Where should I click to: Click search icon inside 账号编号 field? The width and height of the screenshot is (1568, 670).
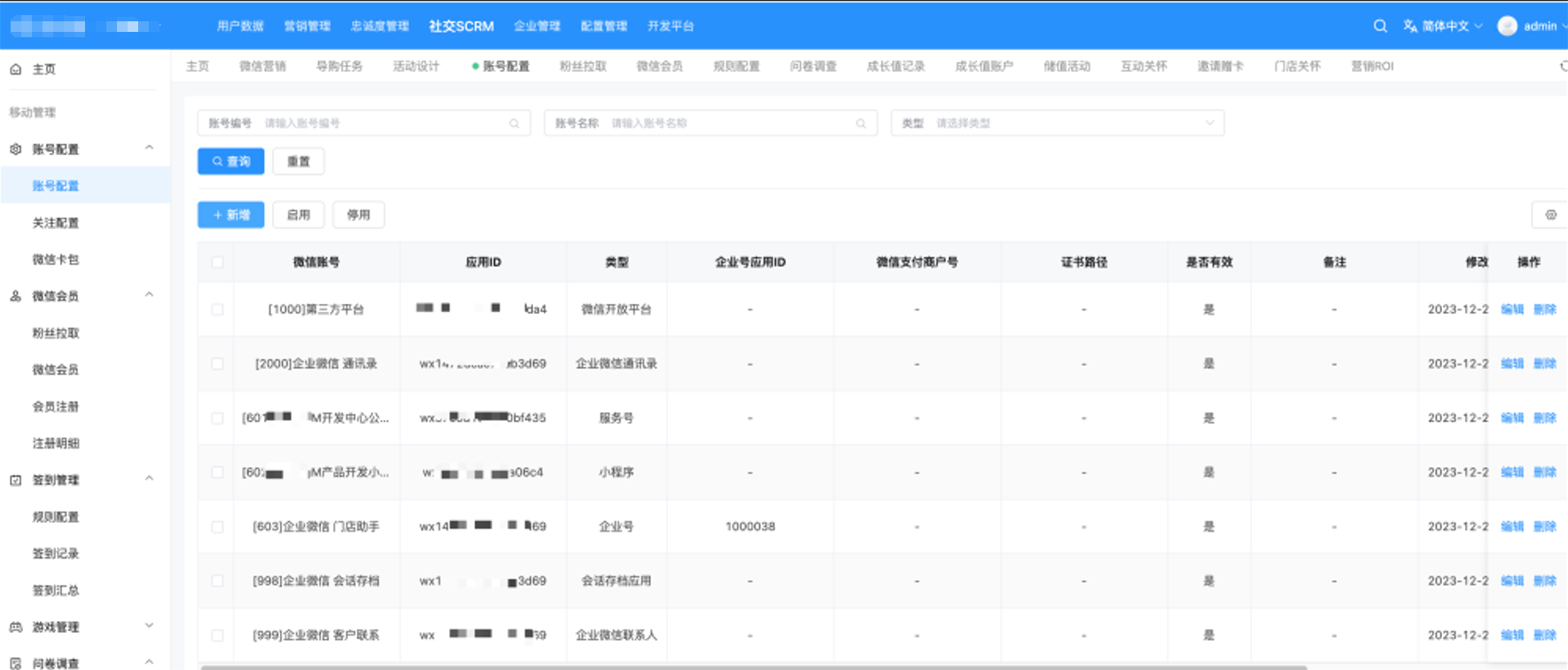coord(514,123)
